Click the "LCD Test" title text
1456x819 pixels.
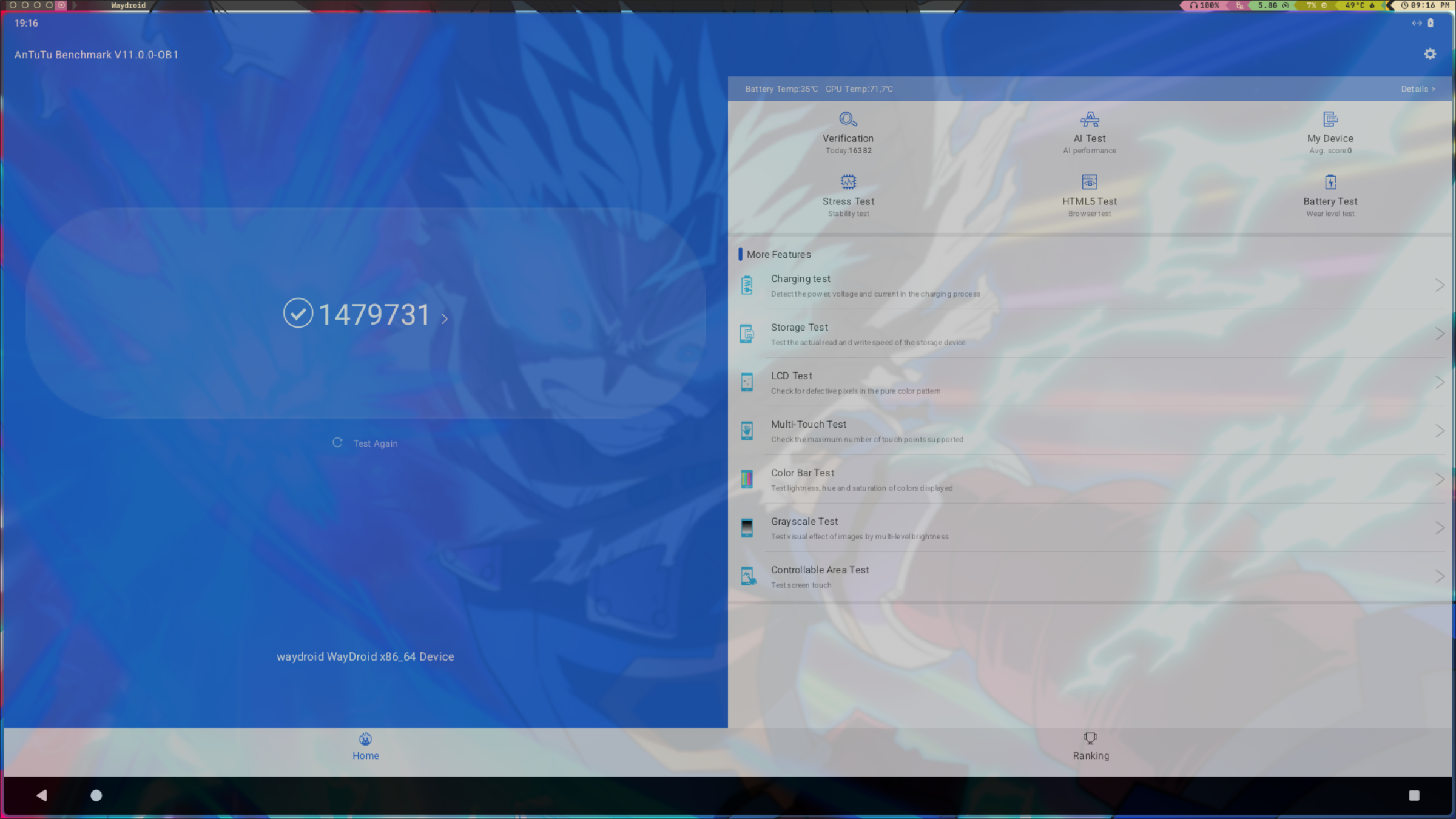click(792, 376)
